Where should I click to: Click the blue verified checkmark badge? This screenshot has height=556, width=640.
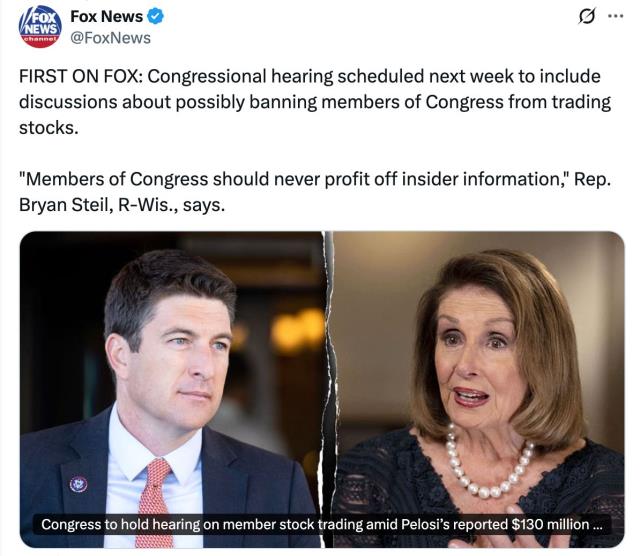(x=156, y=17)
